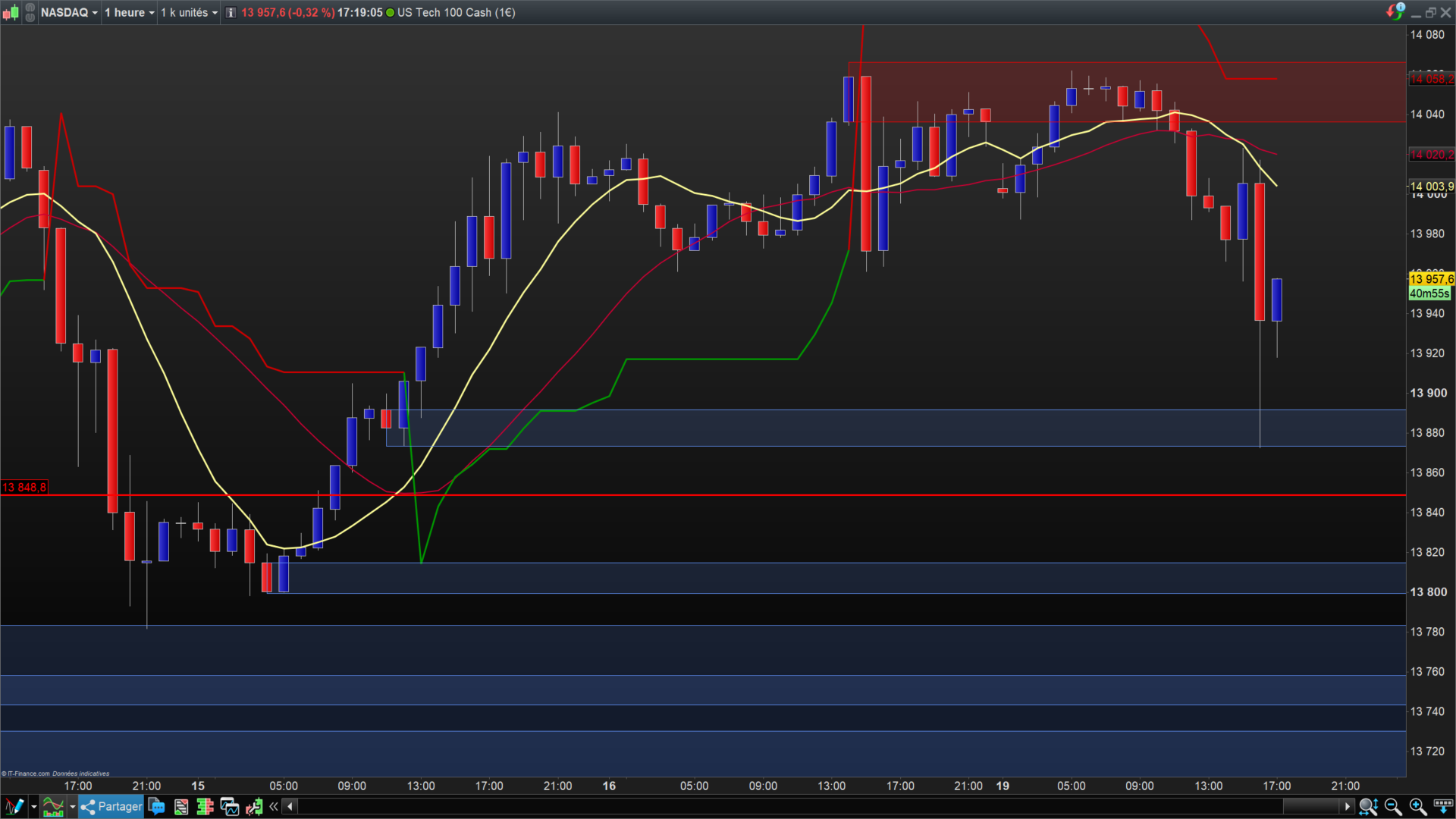This screenshot has width=1456, height=819.
Task: Click the duplicate chart windows icon
Action: tap(229, 807)
